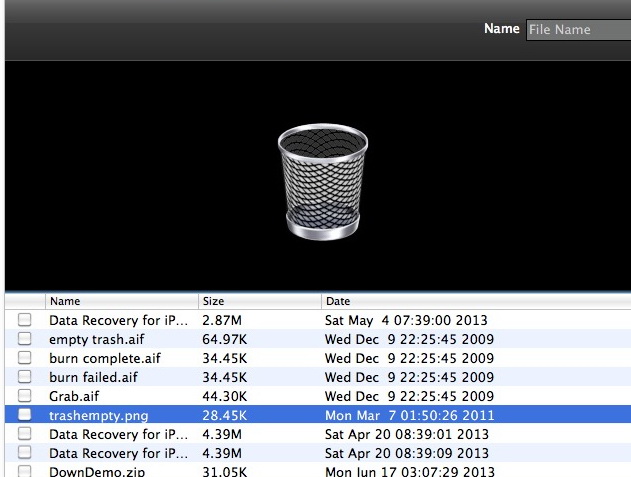Click the 44.30K size value
The height and width of the screenshot is (477, 631).
[x=225, y=396]
